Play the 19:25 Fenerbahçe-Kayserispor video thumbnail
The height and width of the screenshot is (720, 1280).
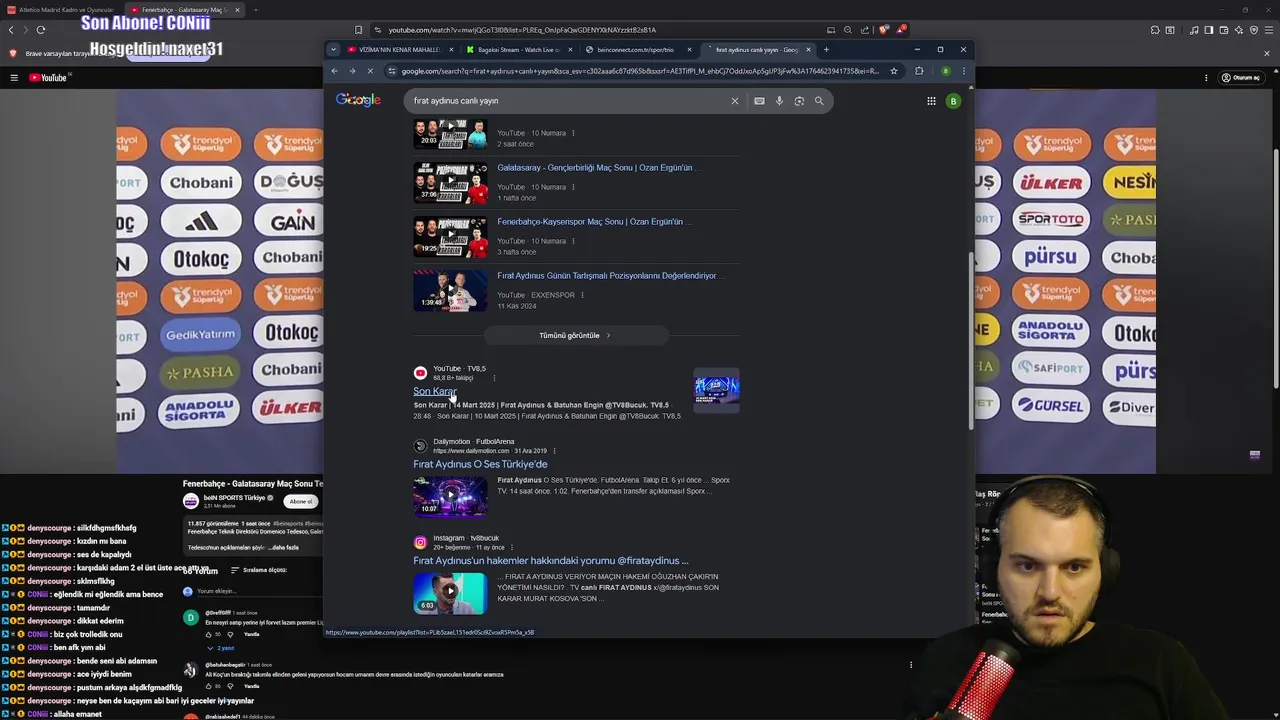pos(451,237)
